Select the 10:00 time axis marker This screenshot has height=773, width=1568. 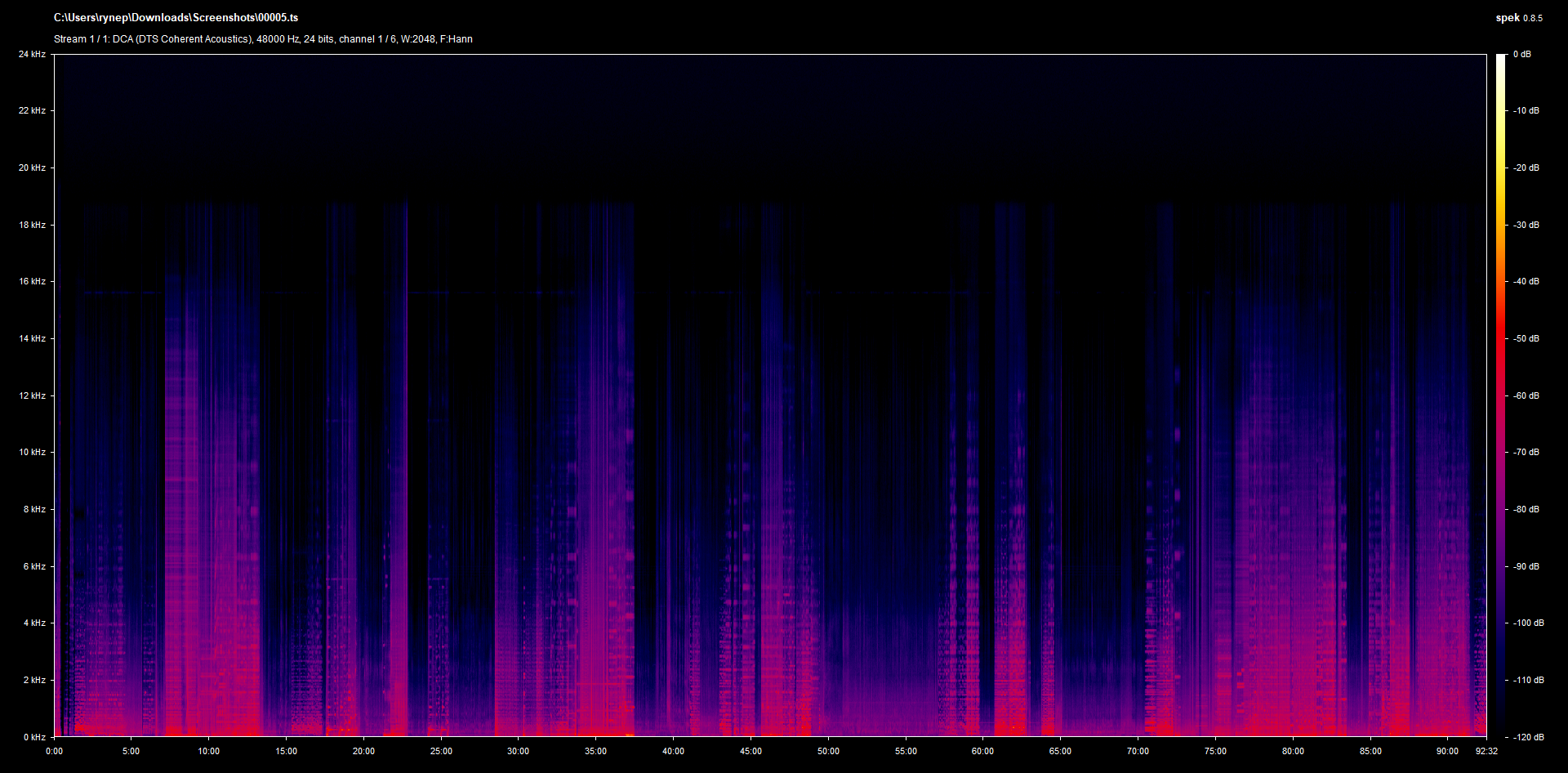(208, 751)
